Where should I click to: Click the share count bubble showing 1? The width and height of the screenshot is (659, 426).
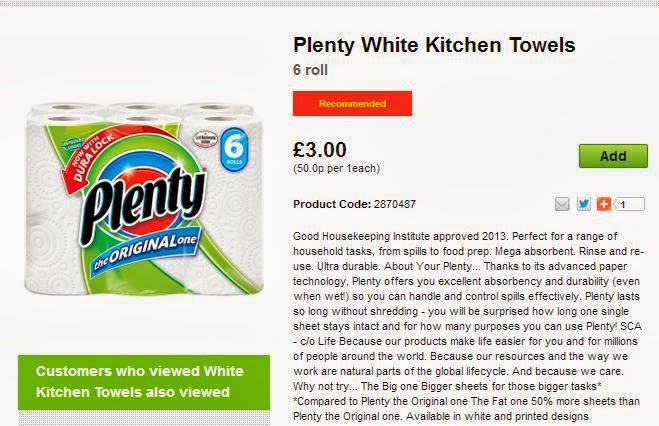pyautogui.click(x=629, y=205)
